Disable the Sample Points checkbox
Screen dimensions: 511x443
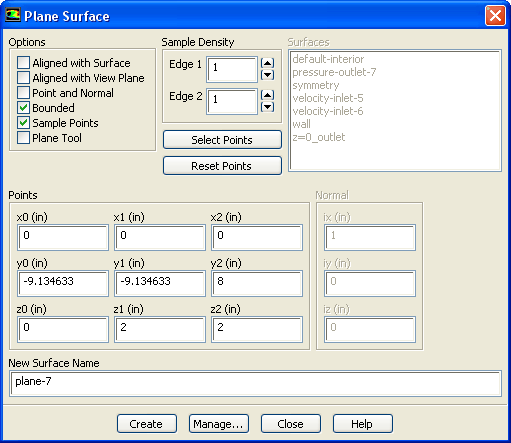coord(23,123)
